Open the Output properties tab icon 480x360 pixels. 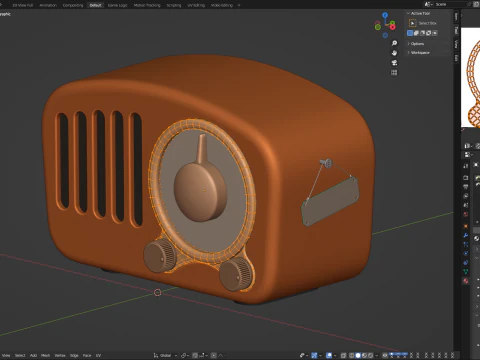466,187
